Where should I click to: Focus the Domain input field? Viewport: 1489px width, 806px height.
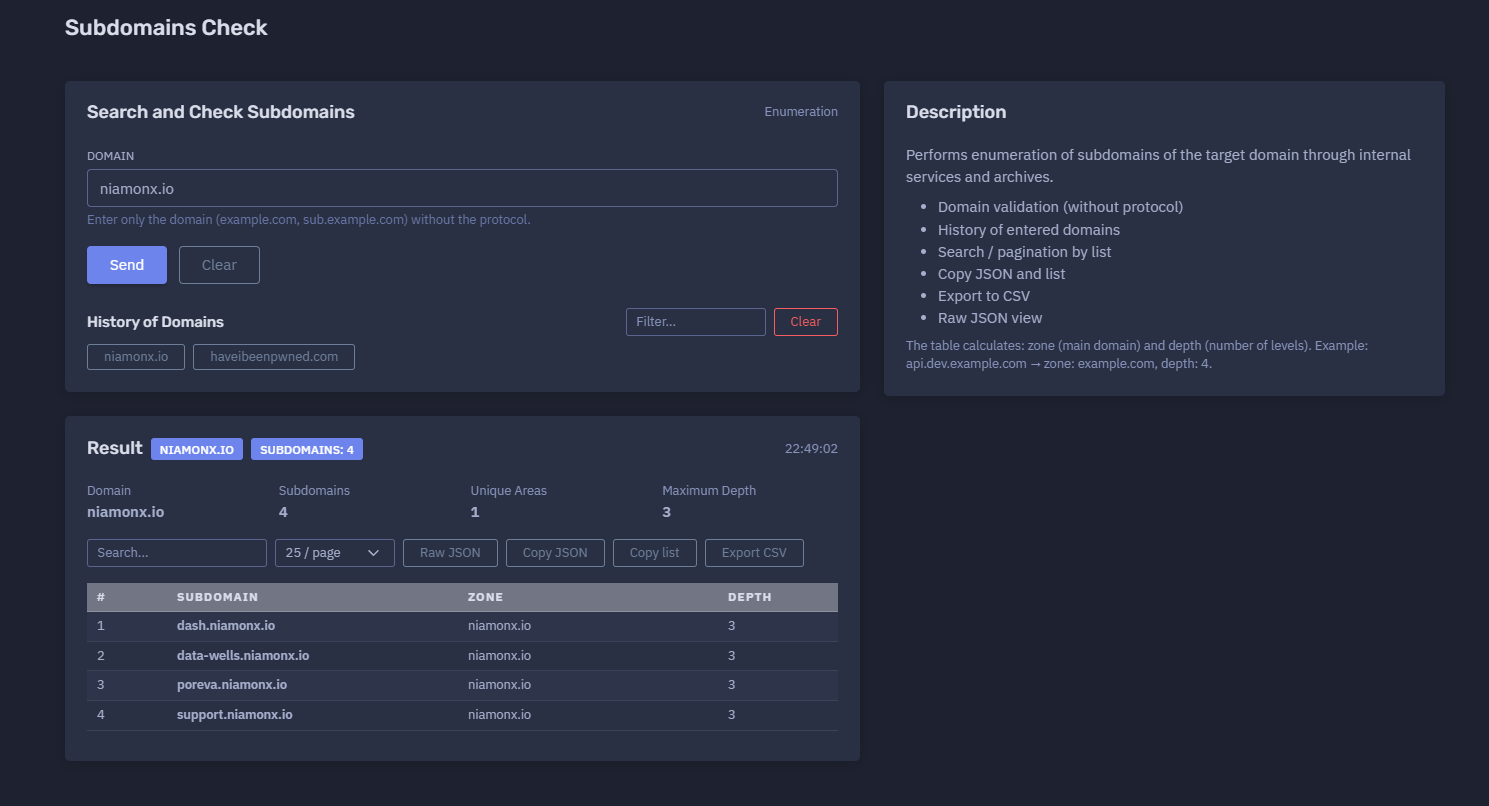click(462, 188)
